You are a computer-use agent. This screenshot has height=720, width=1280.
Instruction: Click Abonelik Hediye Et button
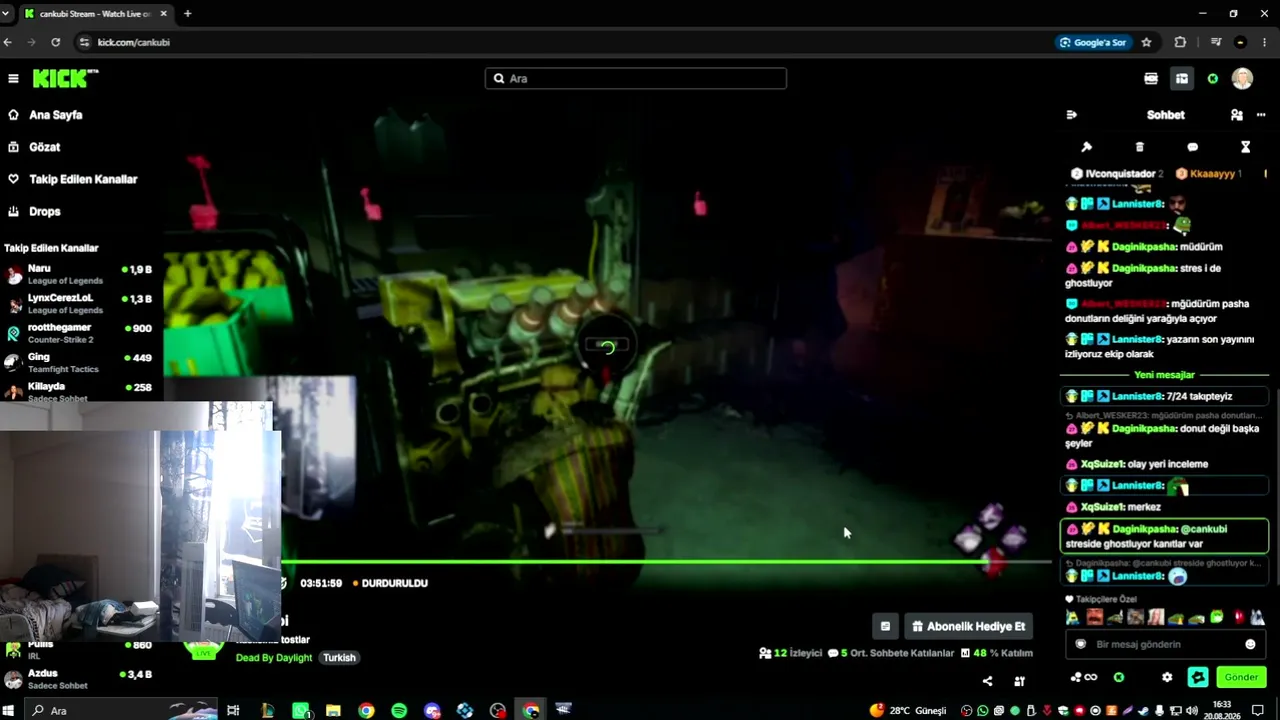[x=968, y=626]
